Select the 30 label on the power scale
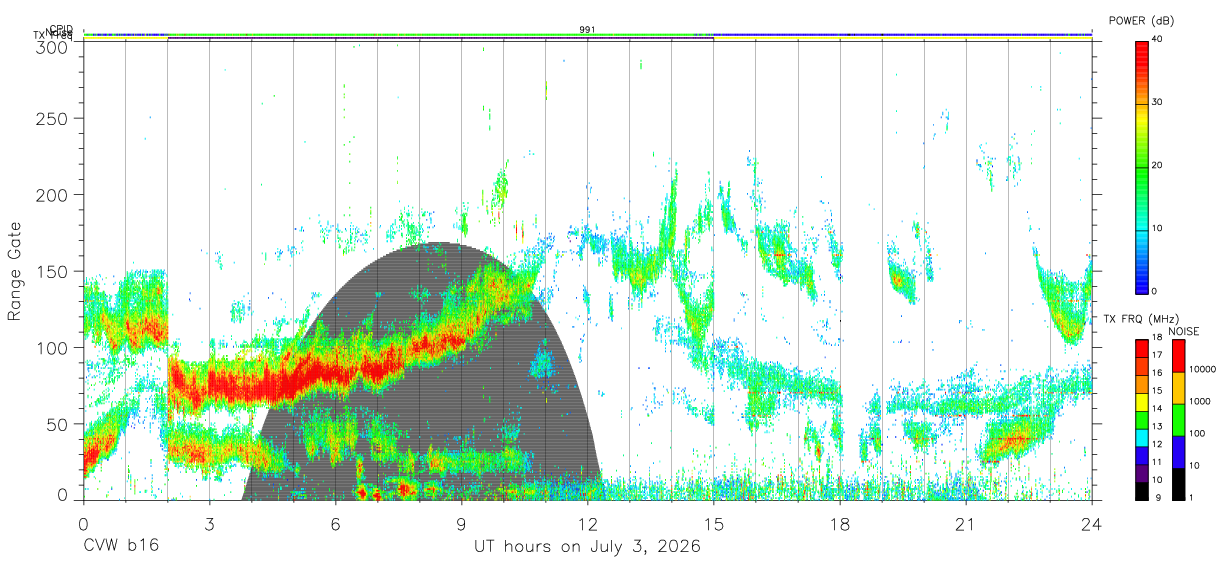This screenshot has width=1228, height=567. (1158, 103)
